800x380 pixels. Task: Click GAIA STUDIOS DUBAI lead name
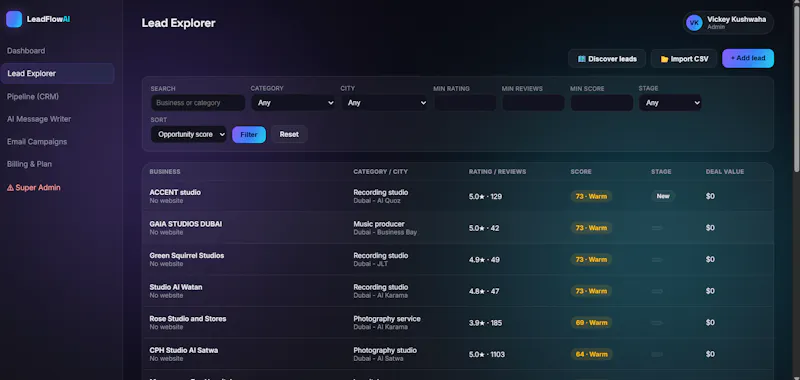click(x=186, y=224)
